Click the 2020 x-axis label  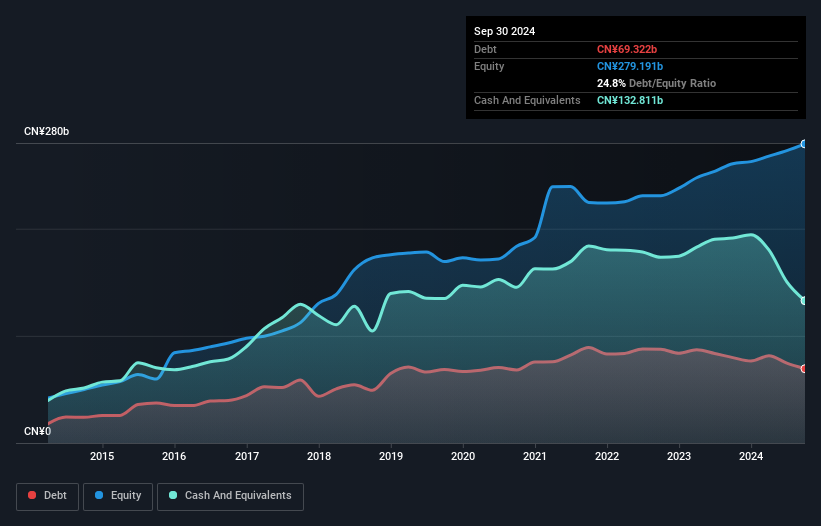(x=463, y=456)
